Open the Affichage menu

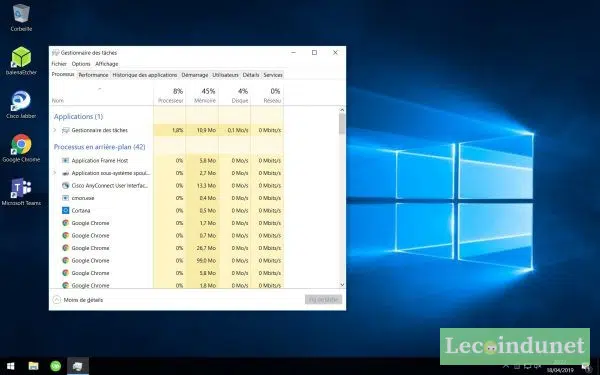pyautogui.click(x=107, y=64)
